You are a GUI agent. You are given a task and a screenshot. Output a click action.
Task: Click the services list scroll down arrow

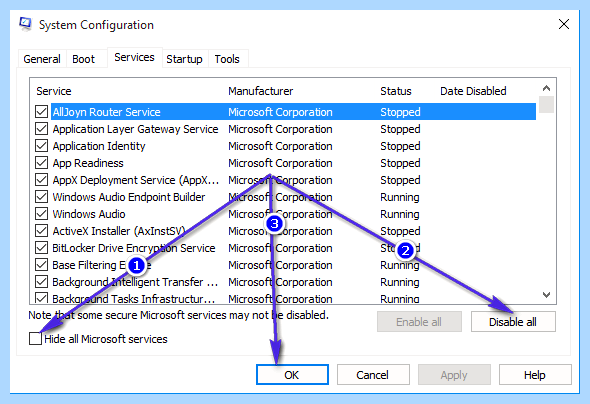(x=546, y=295)
